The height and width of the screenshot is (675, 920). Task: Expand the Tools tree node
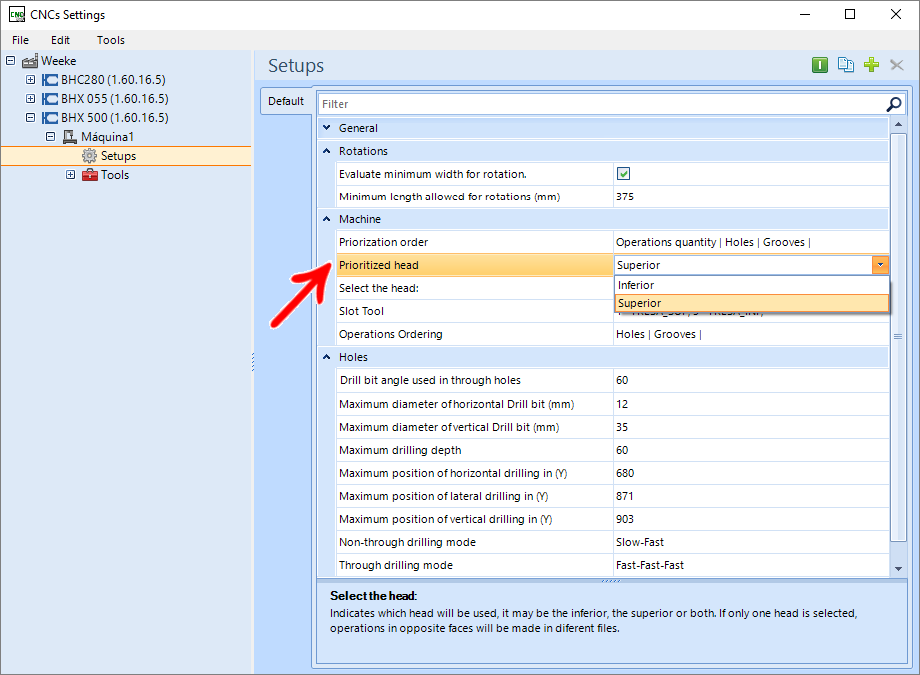[x=70, y=174]
